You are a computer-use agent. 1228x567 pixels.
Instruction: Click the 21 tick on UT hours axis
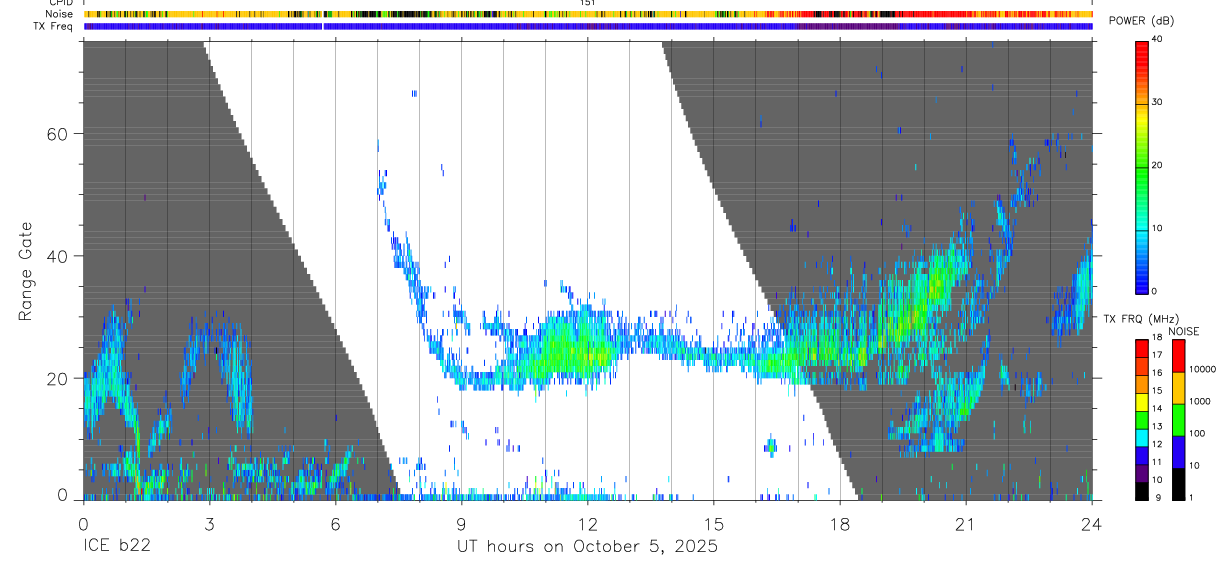pos(965,522)
